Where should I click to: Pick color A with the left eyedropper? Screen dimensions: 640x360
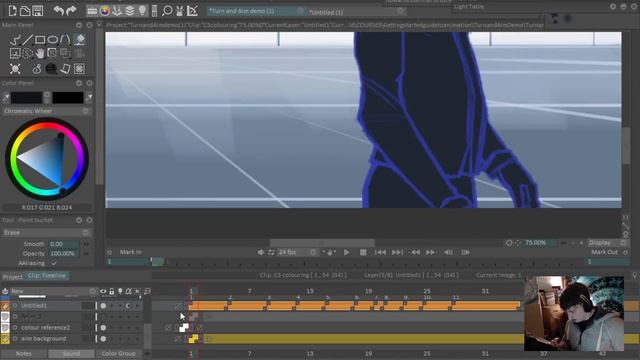coord(6,98)
